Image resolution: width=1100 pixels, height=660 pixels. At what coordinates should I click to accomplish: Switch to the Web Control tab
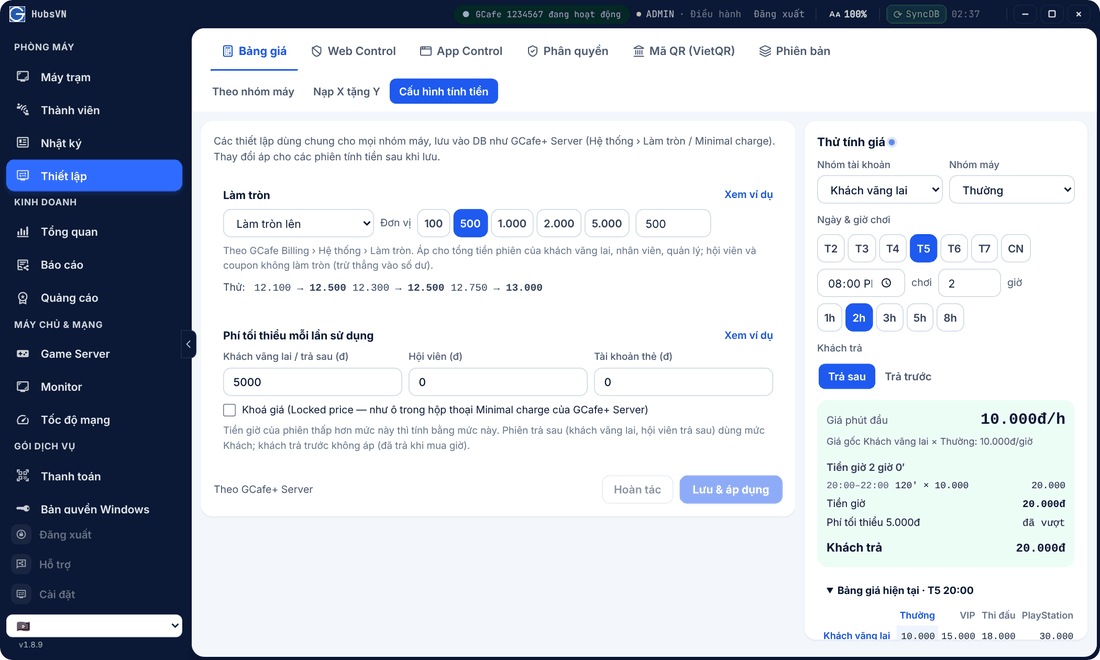point(354,51)
